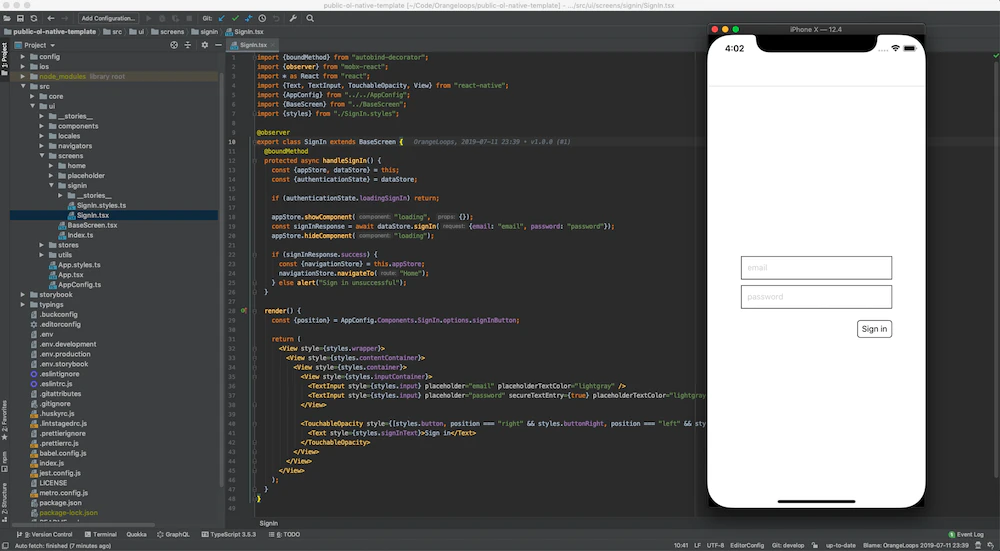Viewport: 1000px width, 551px height.
Task: Open the Terminal tool window
Action: coord(100,534)
